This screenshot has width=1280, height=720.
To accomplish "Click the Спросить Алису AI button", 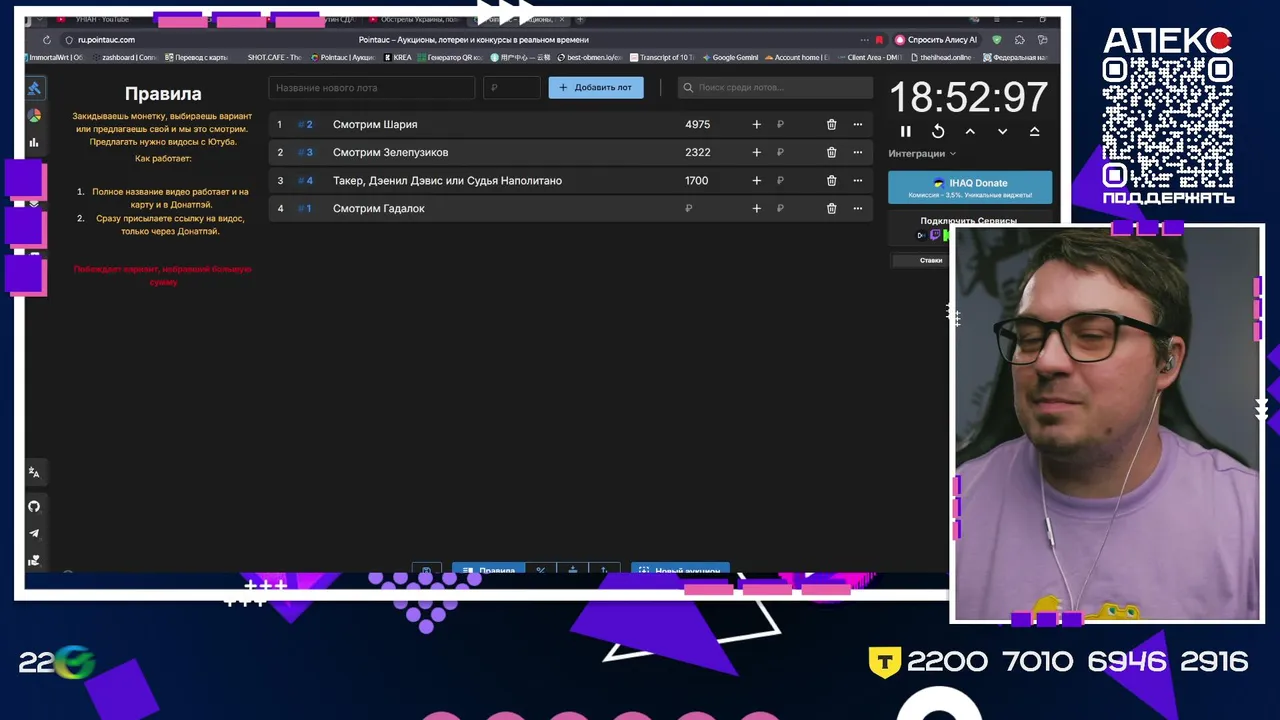I will 936,40.
